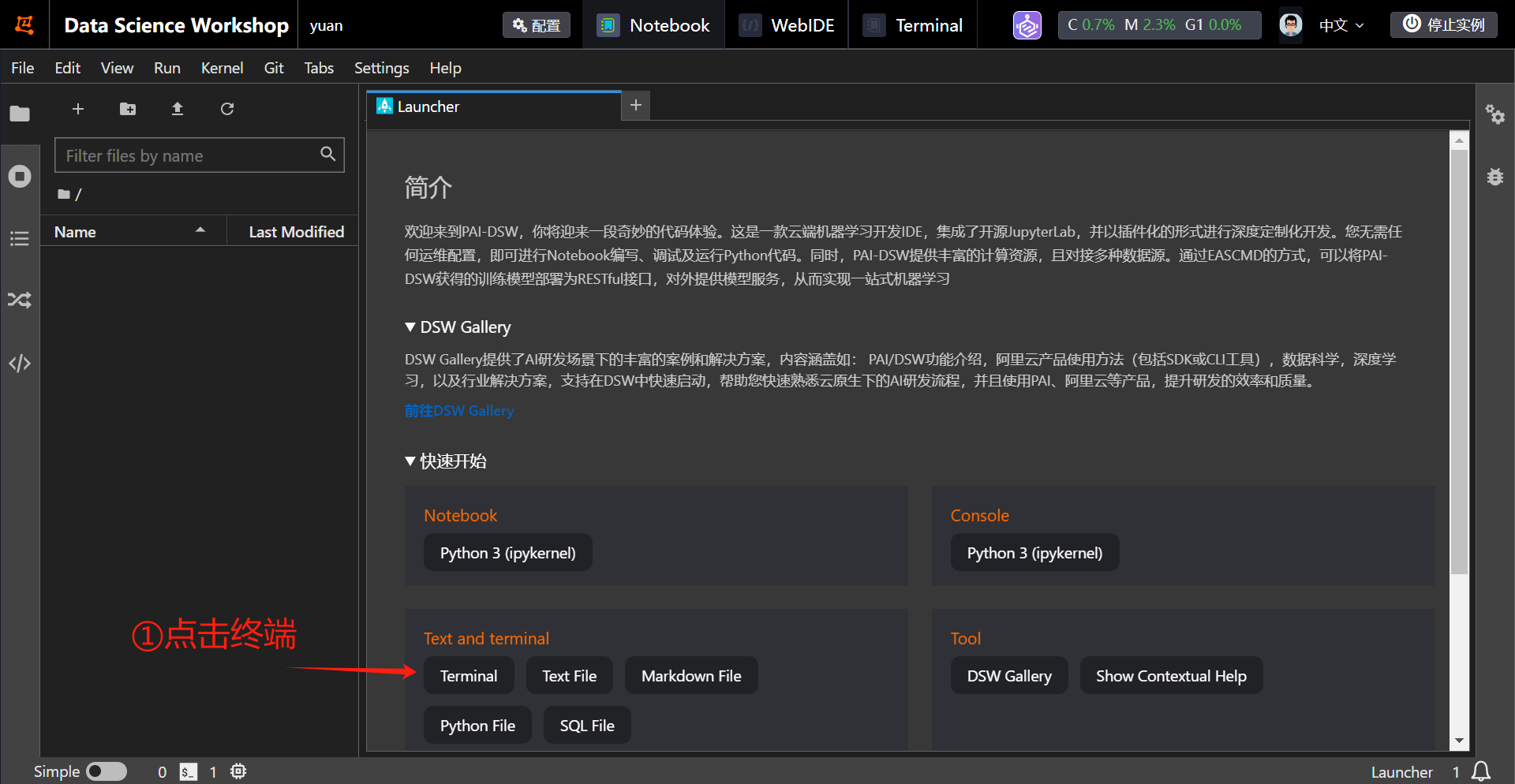1515x784 pixels.
Task: Open the Git menu
Action: tap(274, 68)
